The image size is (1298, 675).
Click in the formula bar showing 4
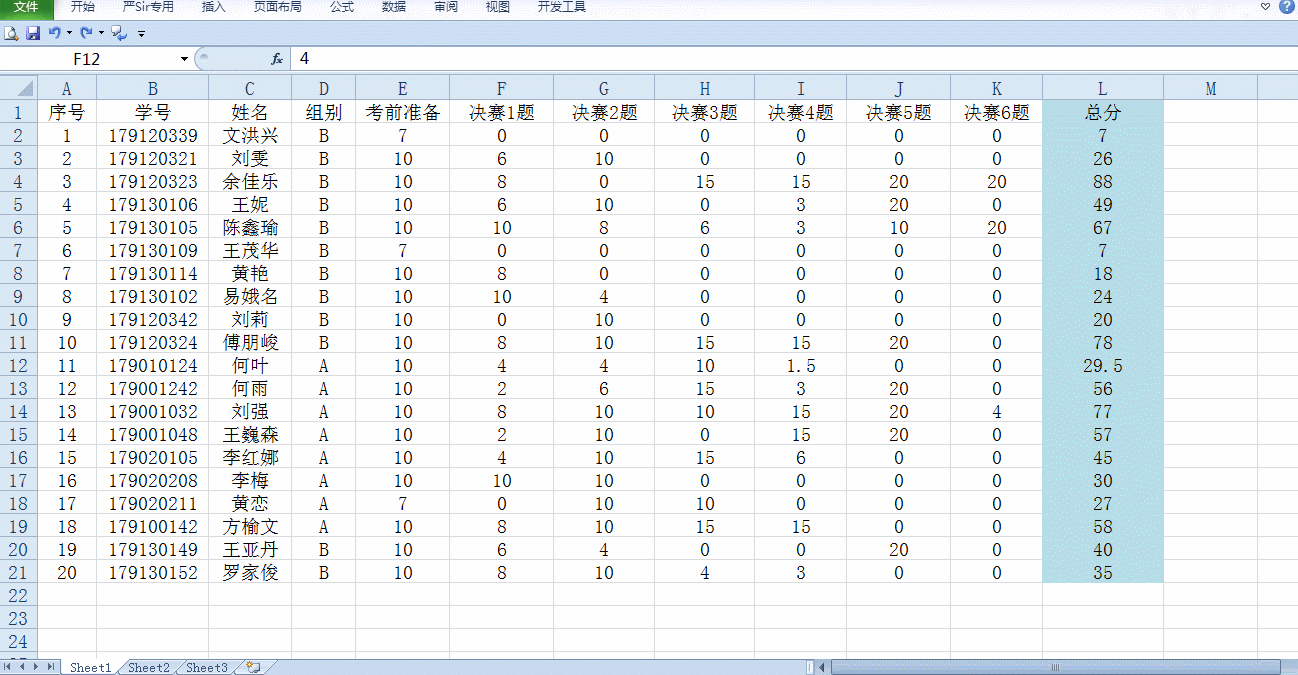coord(700,59)
